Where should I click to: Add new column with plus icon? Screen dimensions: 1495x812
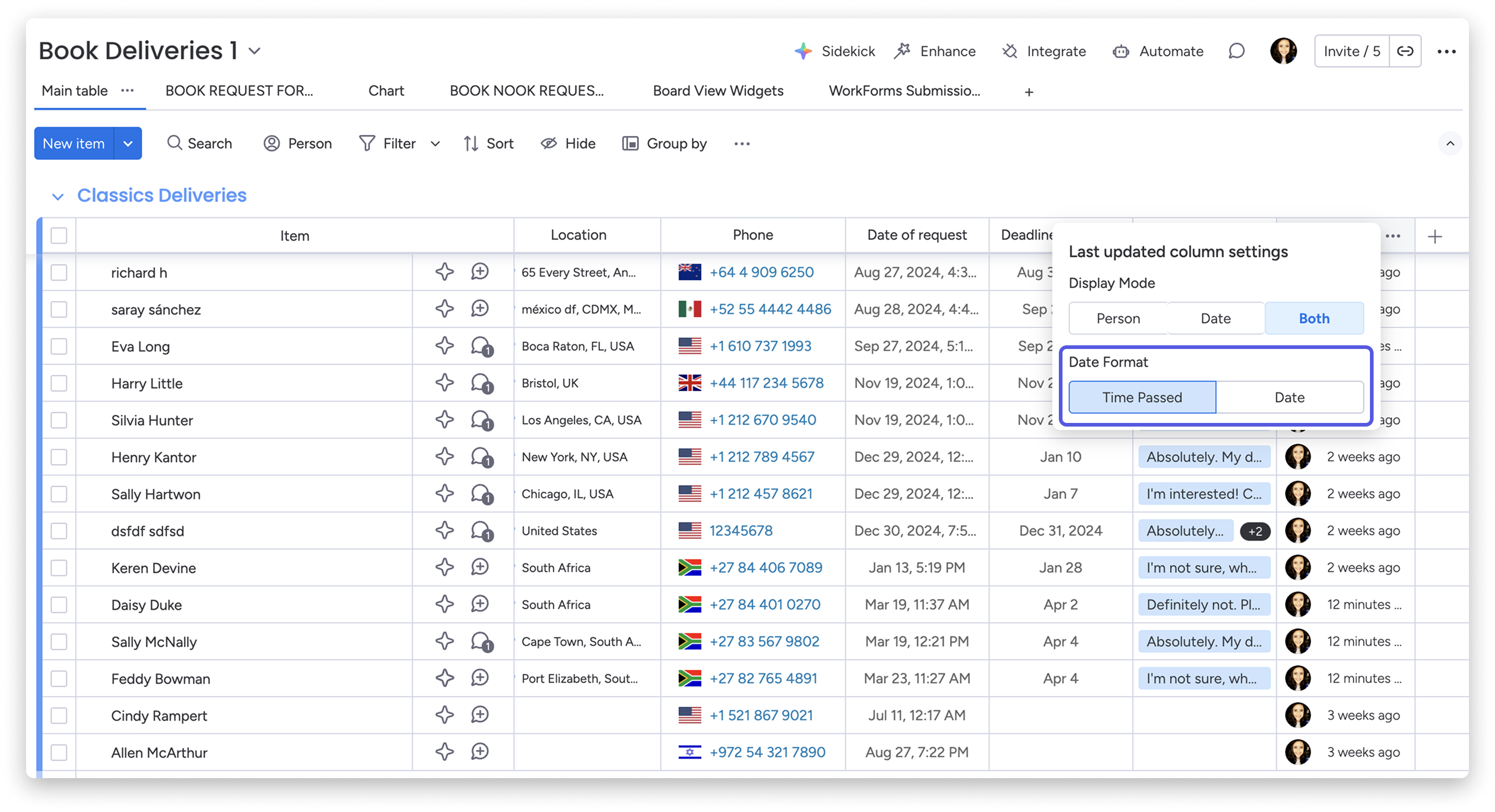pos(1435,236)
